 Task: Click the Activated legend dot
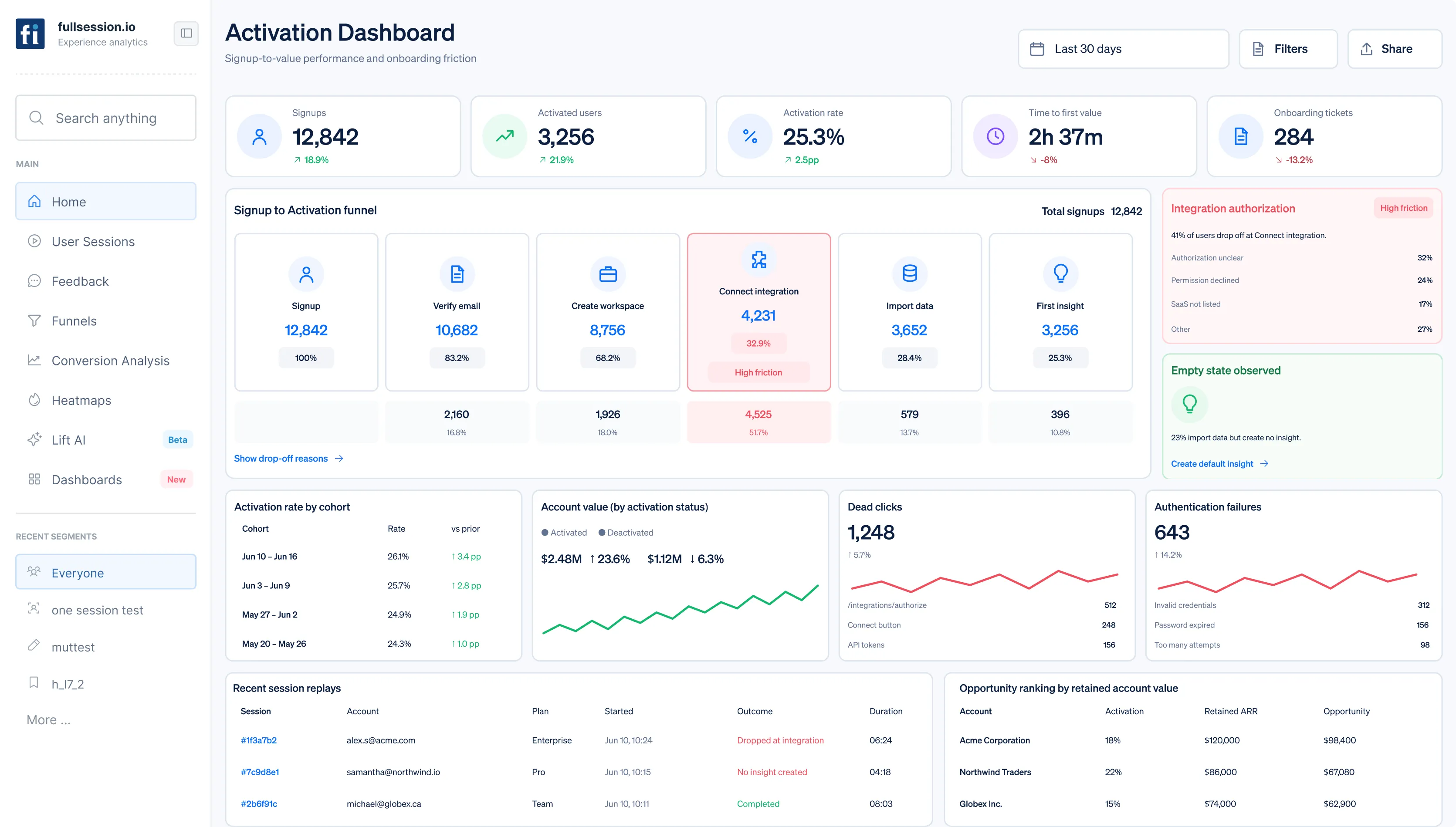pyautogui.click(x=545, y=532)
